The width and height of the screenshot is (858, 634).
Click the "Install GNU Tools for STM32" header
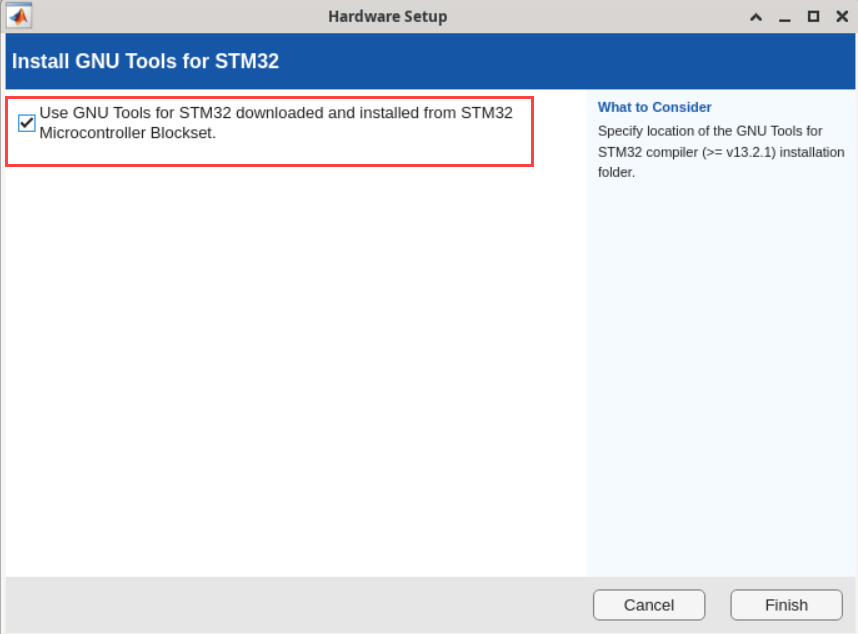145,62
